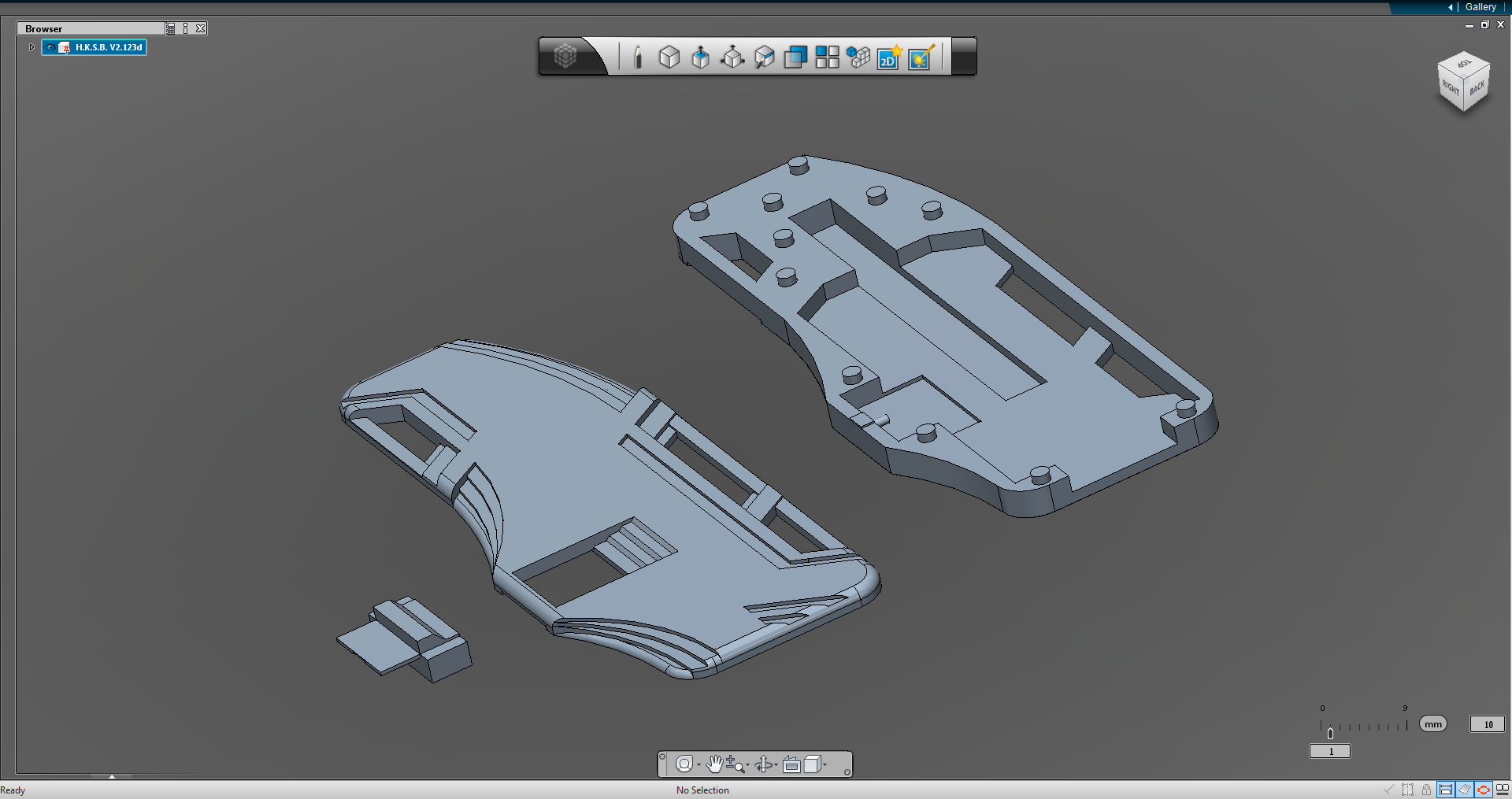This screenshot has width=1512, height=799.
Task: Toggle visibility eye of H.K.S.B. V2.123d
Action: pyautogui.click(x=50, y=47)
